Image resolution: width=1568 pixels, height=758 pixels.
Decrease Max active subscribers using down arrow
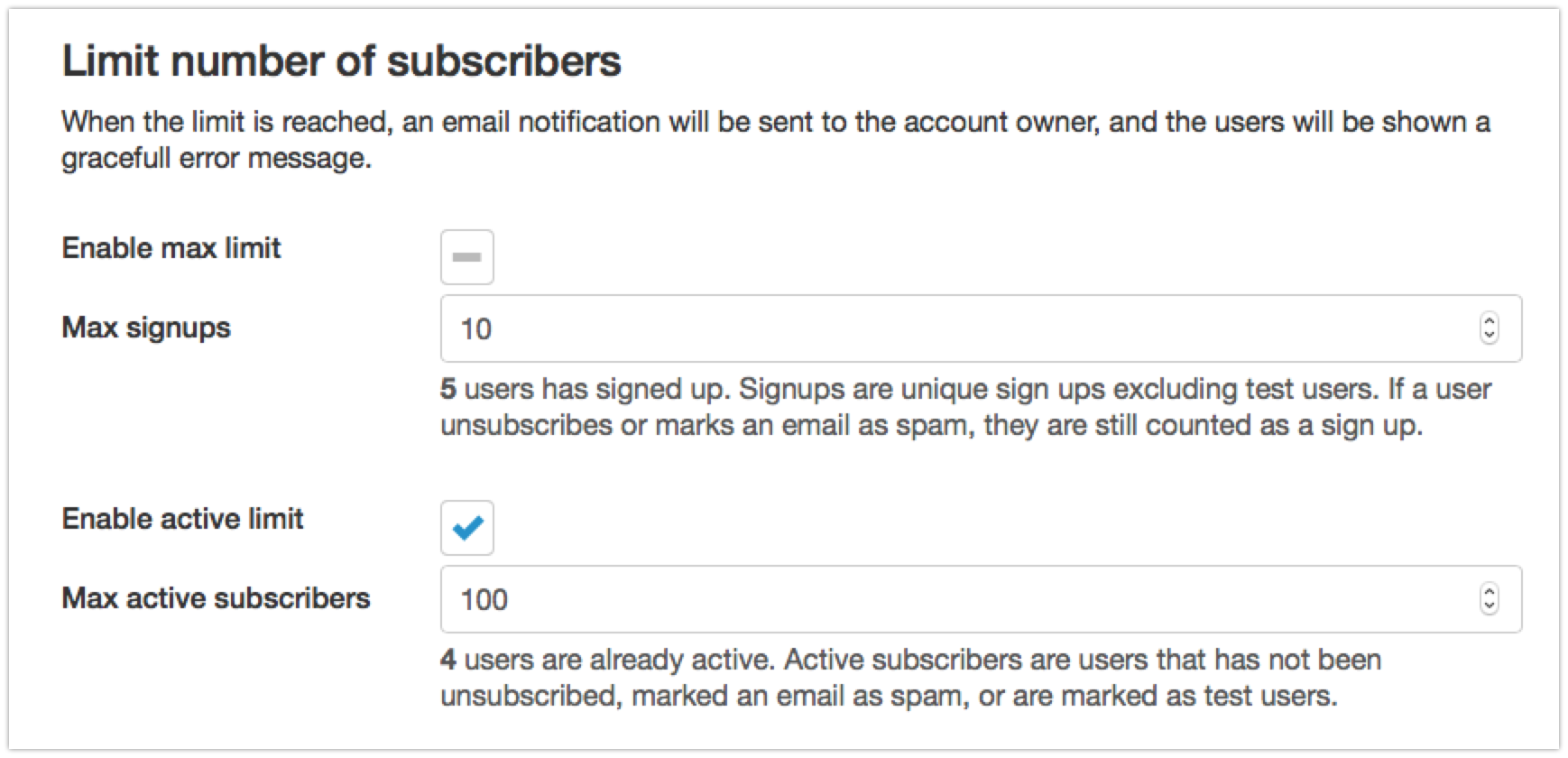point(1490,606)
